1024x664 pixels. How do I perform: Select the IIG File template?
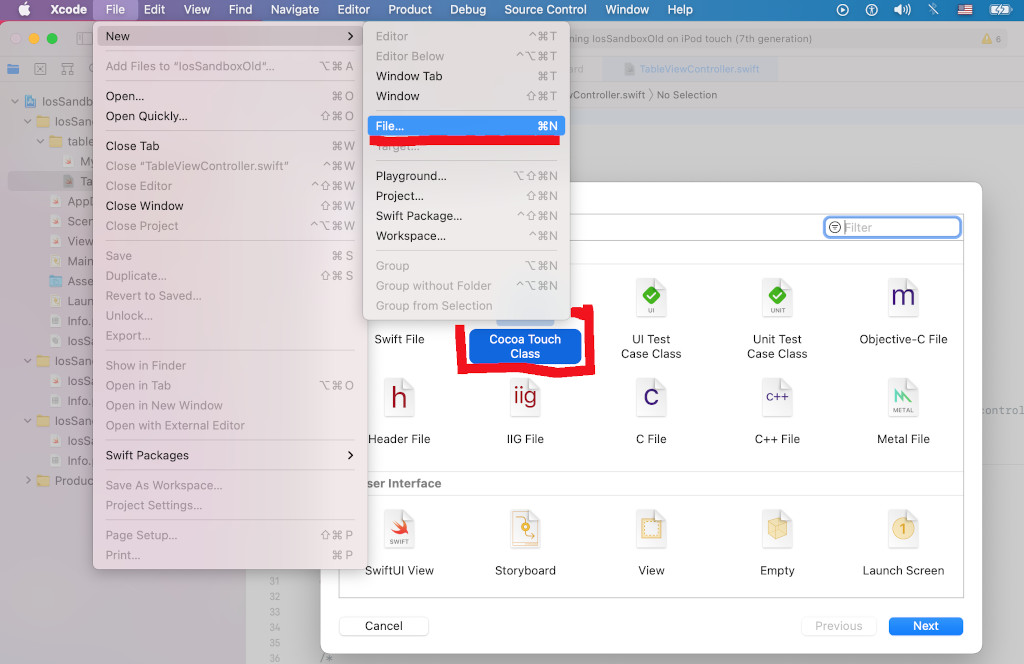(525, 412)
